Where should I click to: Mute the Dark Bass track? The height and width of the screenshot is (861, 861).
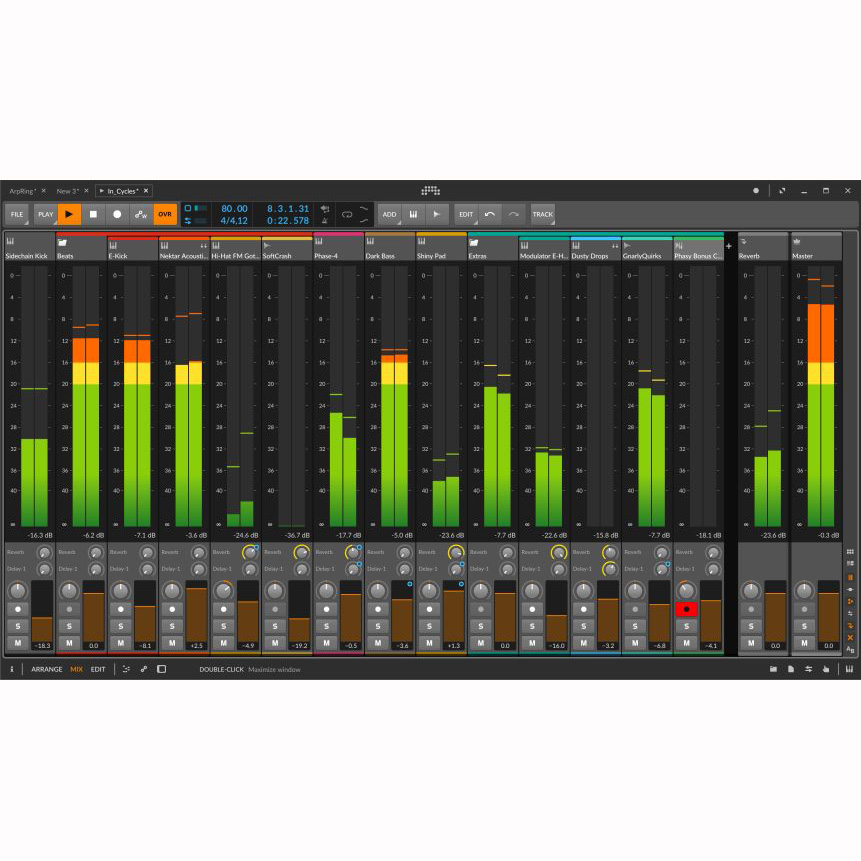coord(378,642)
